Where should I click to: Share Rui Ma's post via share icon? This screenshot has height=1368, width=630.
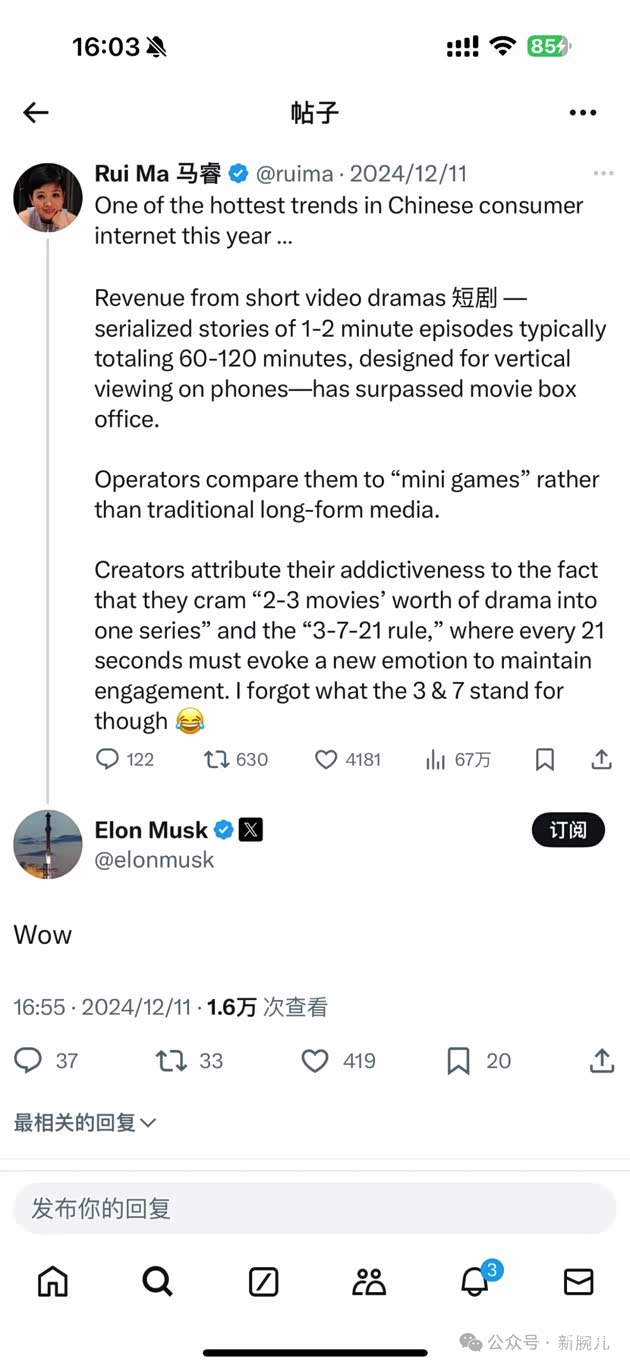coord(601,760)
